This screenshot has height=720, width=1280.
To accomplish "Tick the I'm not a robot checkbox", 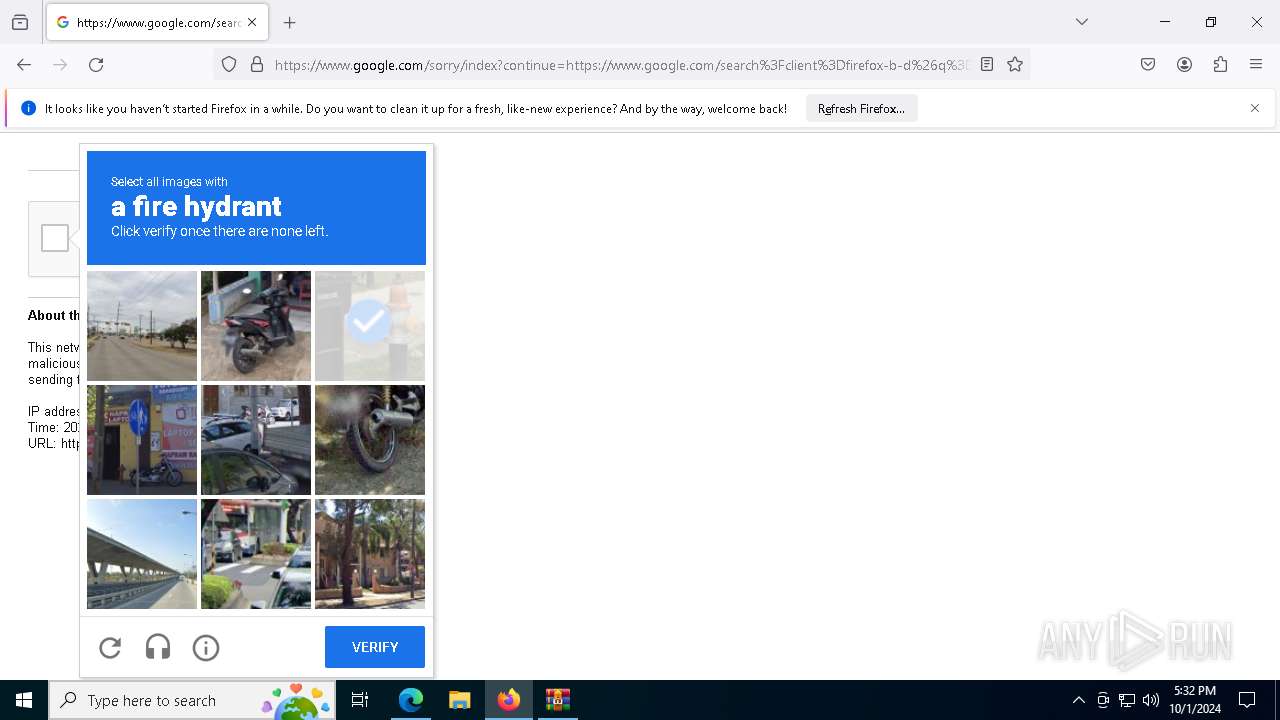I will point(55,238).
